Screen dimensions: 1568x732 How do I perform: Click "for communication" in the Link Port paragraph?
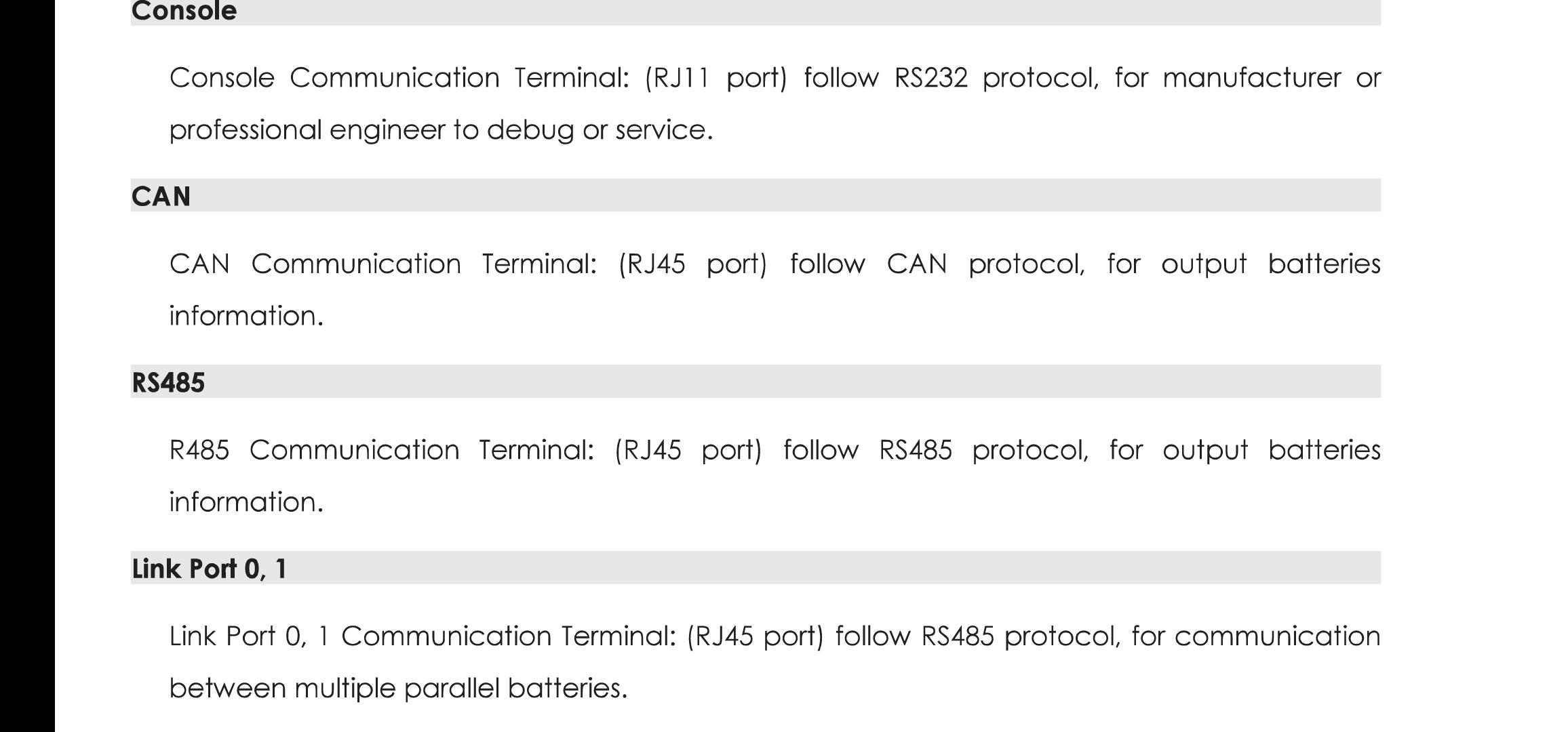[1255, 637]
